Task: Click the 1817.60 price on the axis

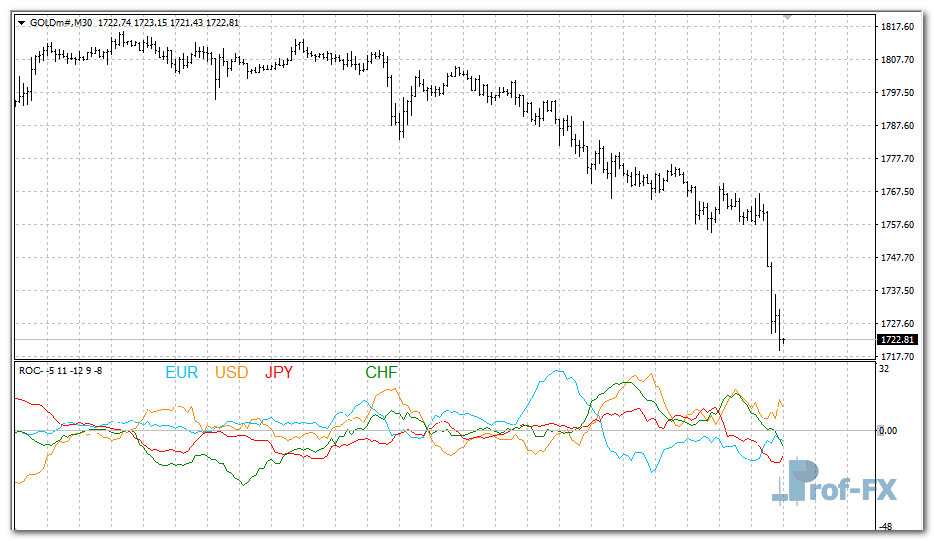Action: (896, 27)
